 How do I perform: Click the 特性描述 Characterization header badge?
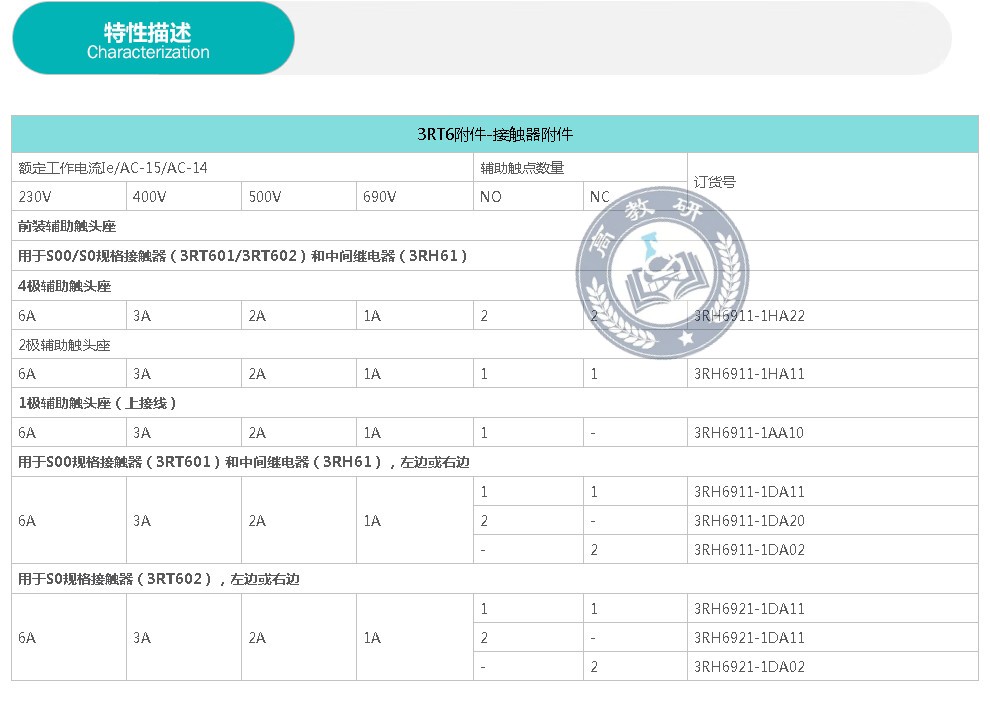click(x=153, y=39)
